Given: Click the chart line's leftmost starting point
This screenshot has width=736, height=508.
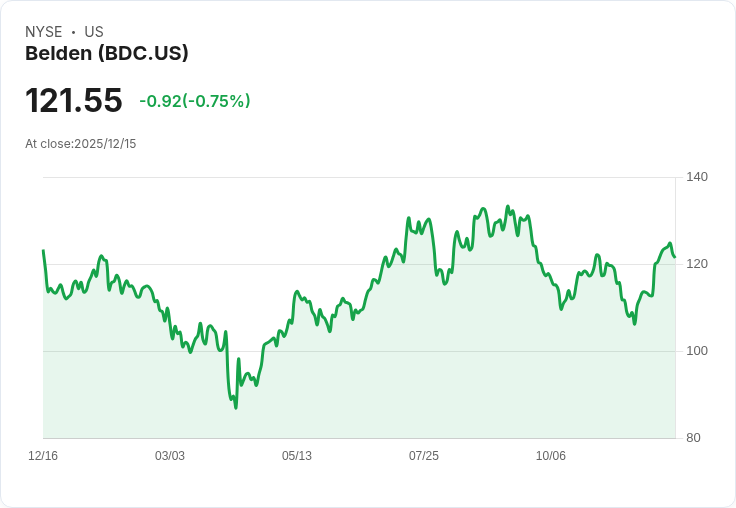Looking at the screenshot, I should click(x=44, y=250).
